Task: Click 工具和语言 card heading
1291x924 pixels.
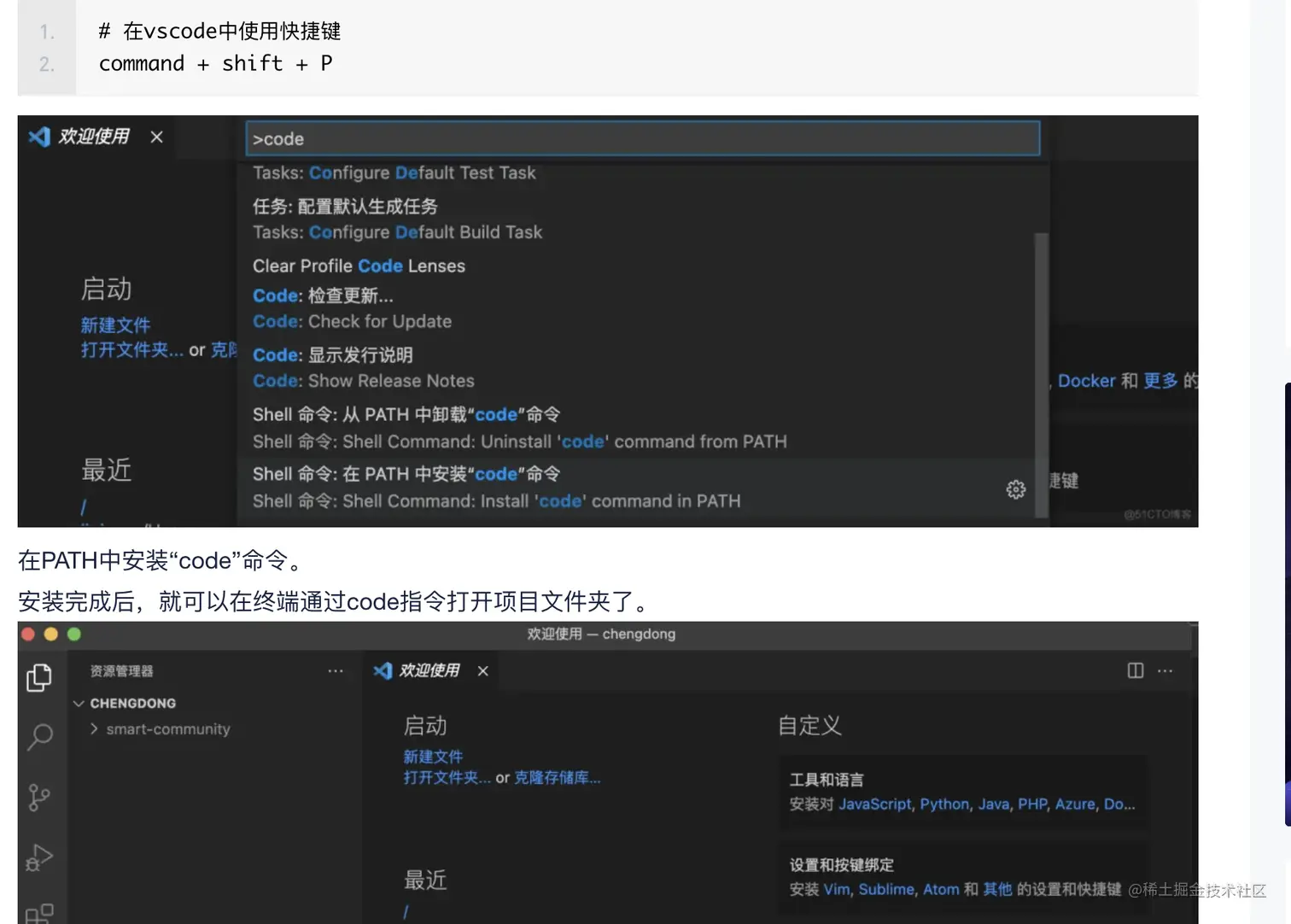Action: [x=827, y=780]
